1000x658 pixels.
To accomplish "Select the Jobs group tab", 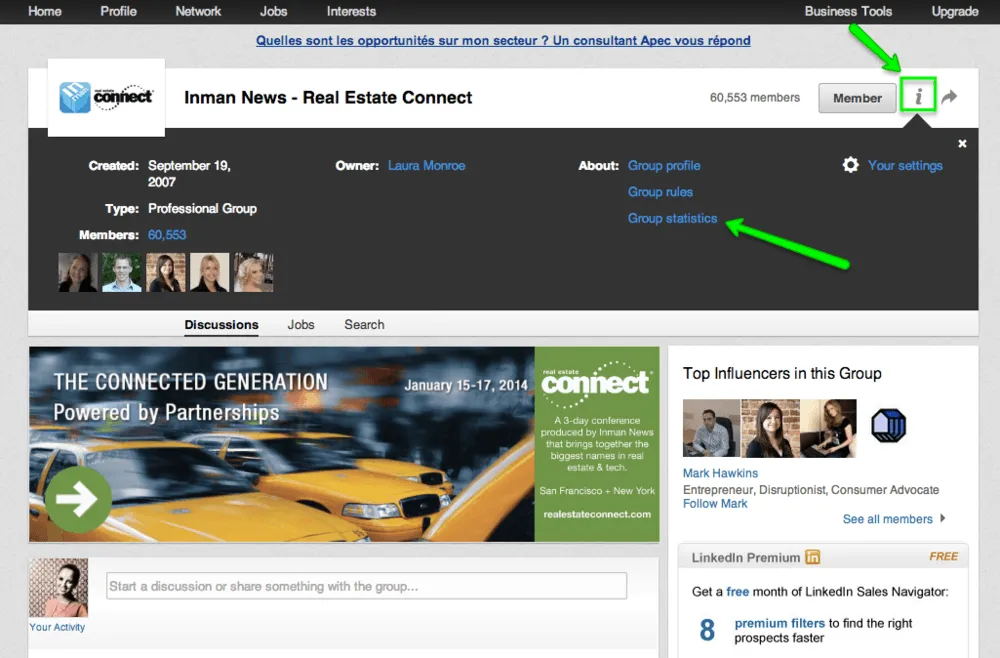I will pyautogui.click(x=301, y=325).
